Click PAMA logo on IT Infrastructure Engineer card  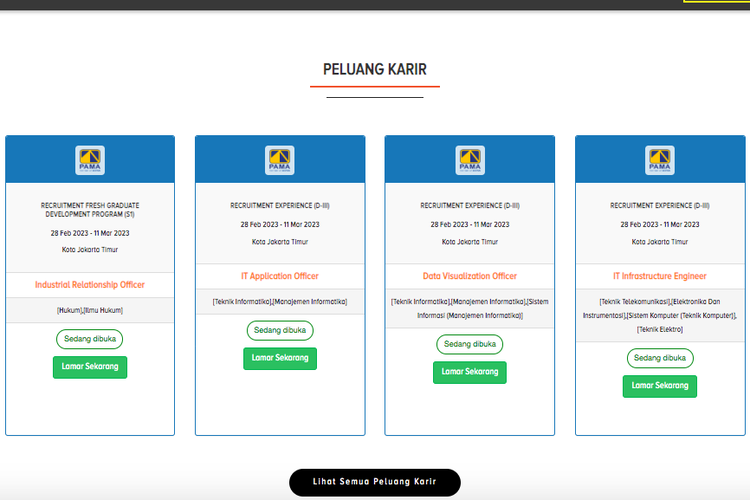pos(660,160)
